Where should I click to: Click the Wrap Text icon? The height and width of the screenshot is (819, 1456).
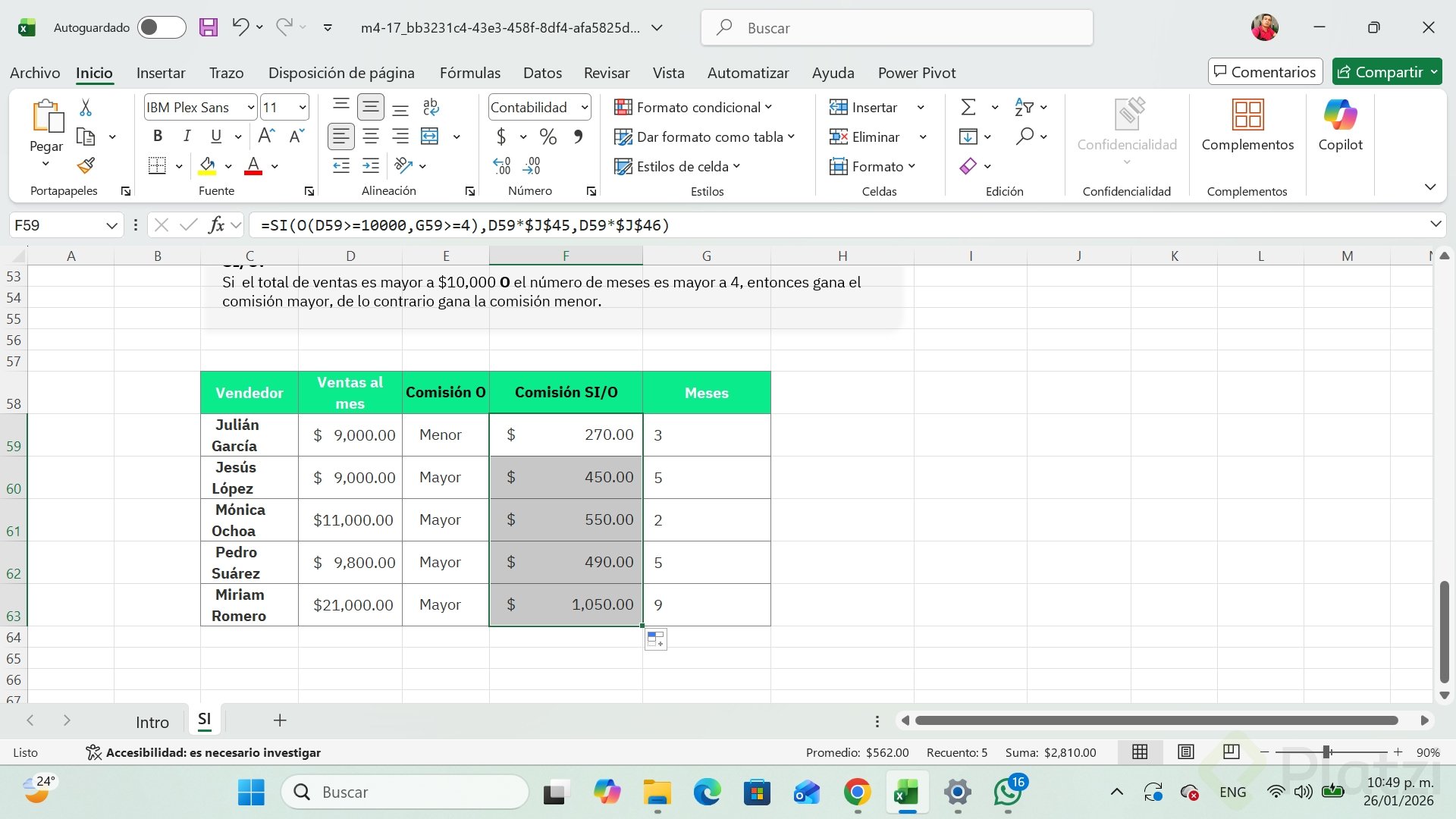(431, 107)
